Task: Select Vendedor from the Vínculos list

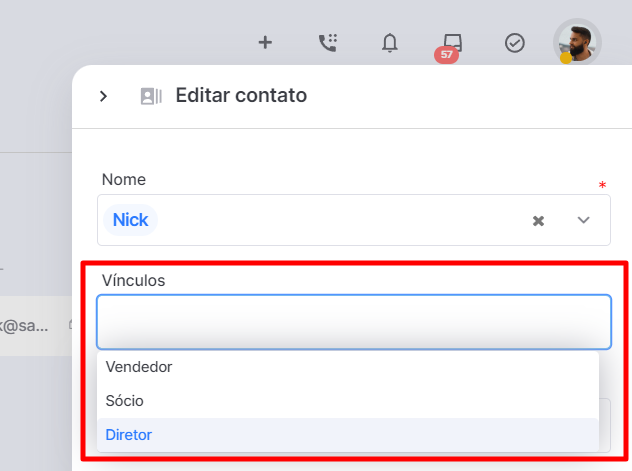Action: [x=348, y=367]
